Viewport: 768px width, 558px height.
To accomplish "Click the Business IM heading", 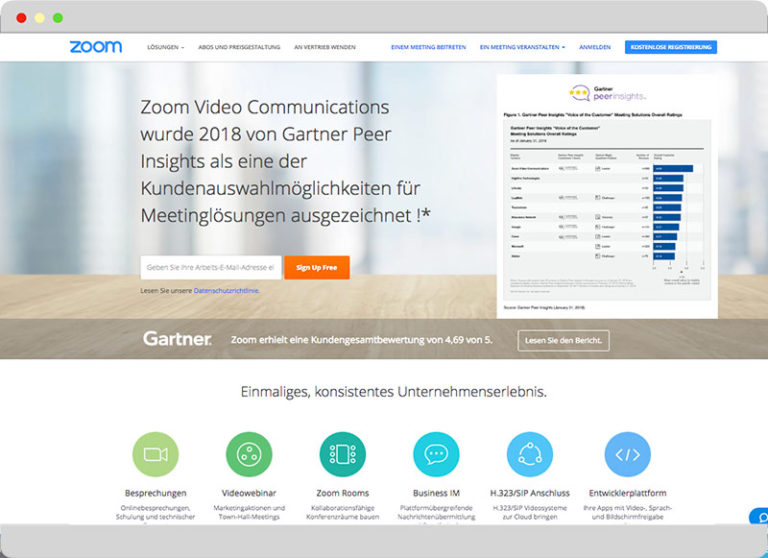I will (436, 493).
